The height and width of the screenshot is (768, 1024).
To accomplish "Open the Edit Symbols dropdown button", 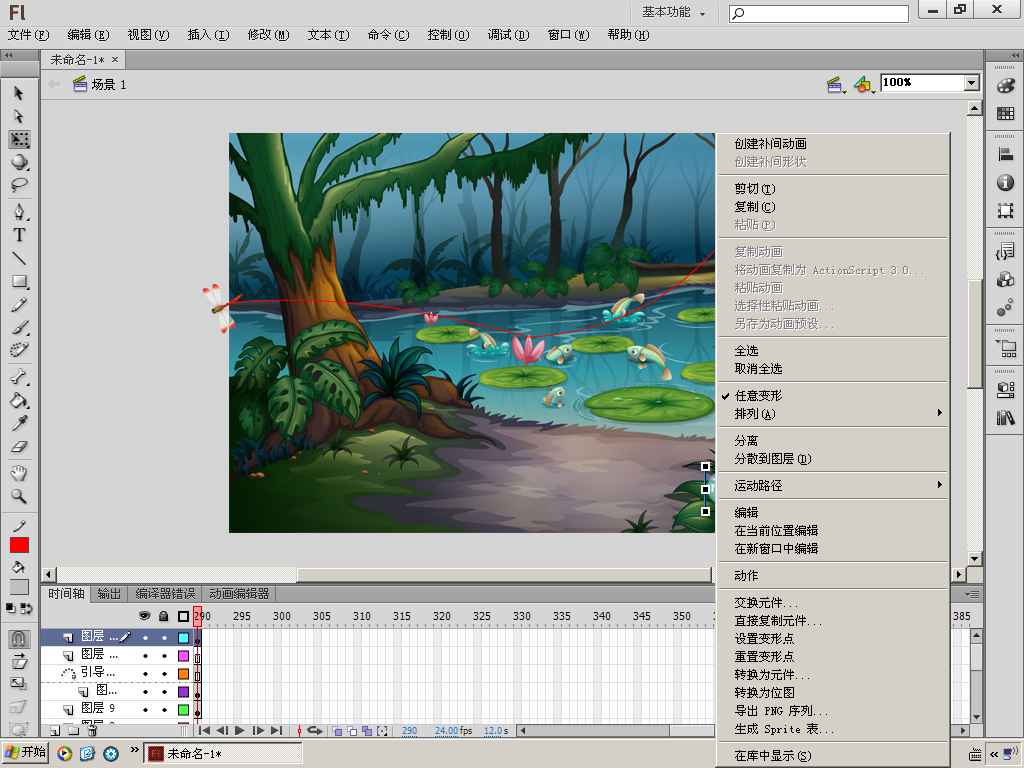I will point(865,85).
